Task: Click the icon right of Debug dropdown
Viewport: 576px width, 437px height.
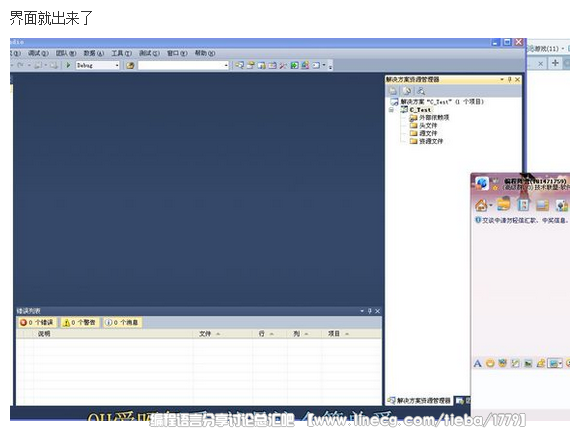Action: 130,65
